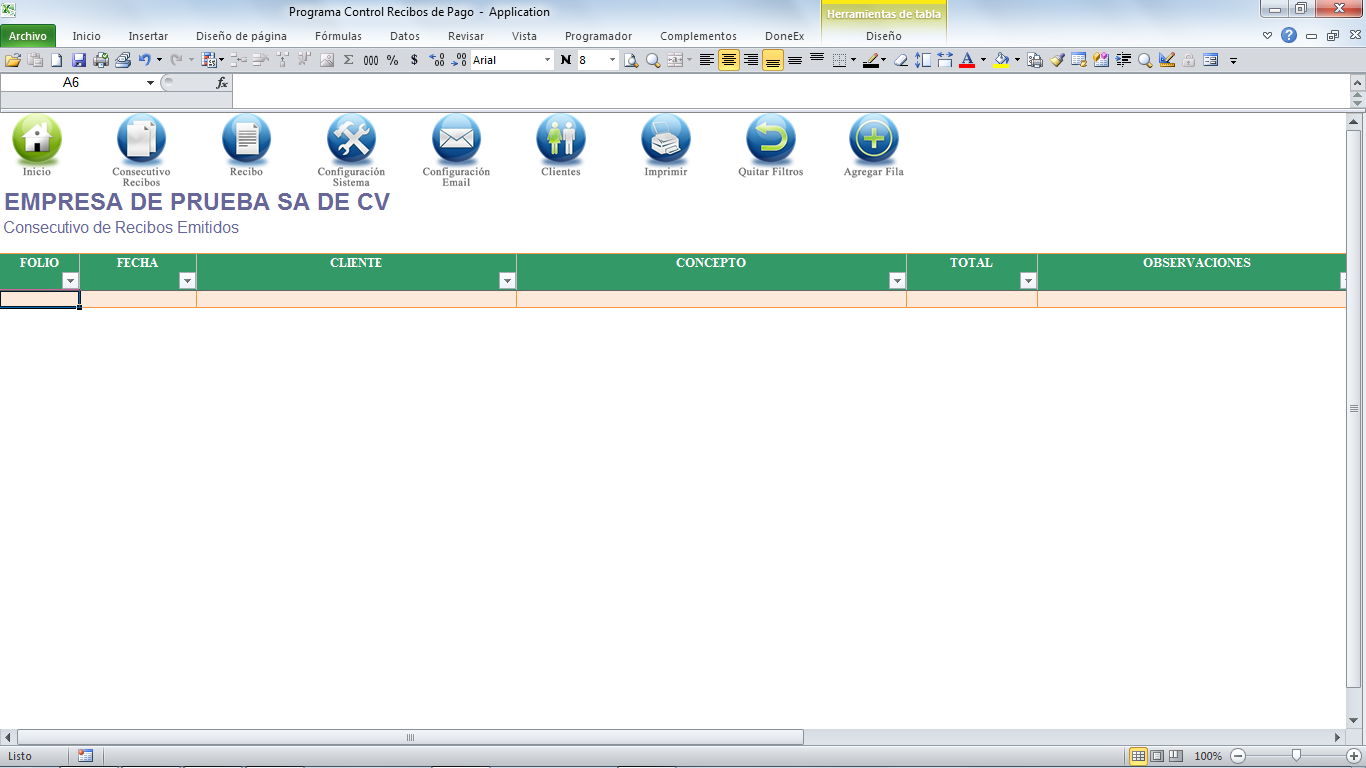Open the borders dropdown arrow

click(x=853, y=60)
